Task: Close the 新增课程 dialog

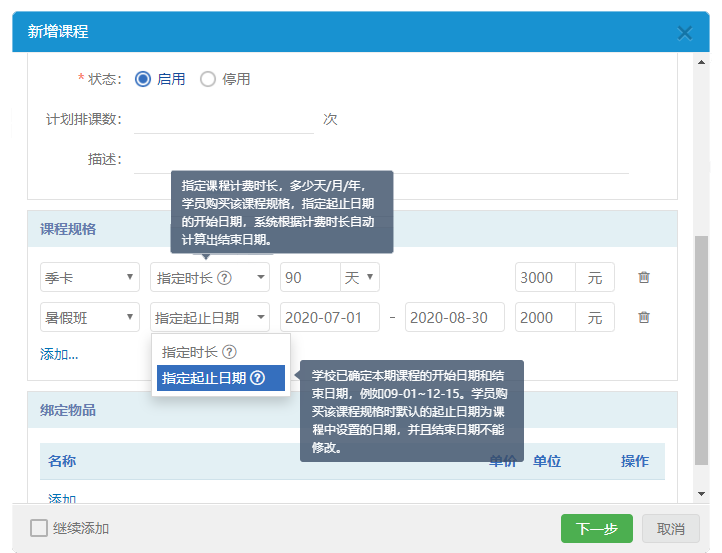Action: point(685,32)
